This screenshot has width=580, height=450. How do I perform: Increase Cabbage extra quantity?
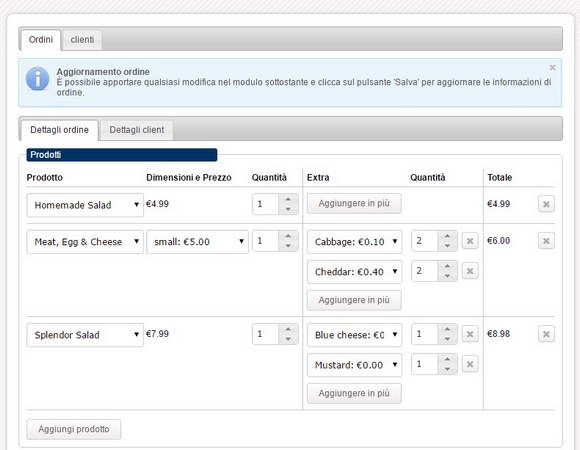pyautogui.click(x=448, y=236)
